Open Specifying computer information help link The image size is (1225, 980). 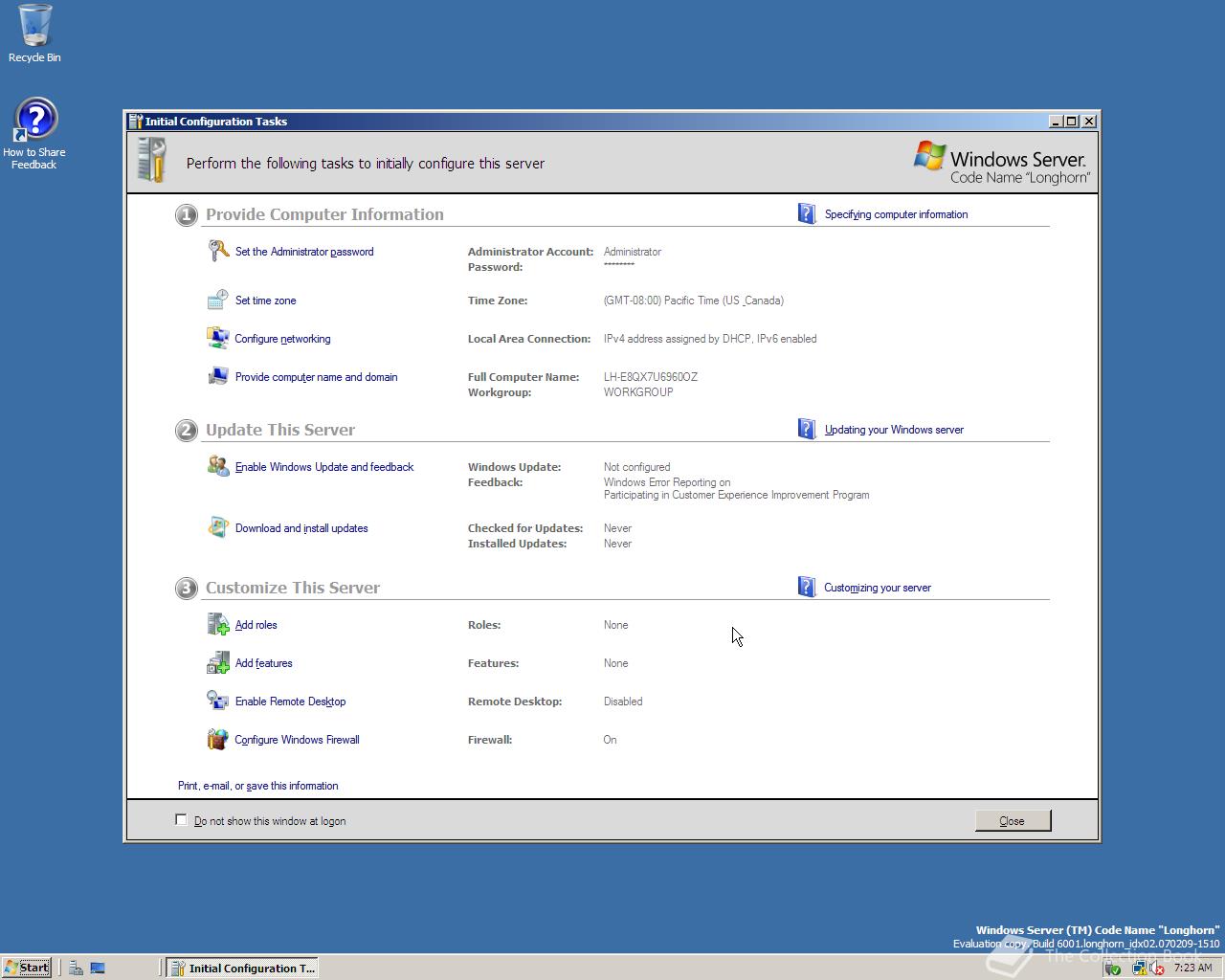pos(896,214)
